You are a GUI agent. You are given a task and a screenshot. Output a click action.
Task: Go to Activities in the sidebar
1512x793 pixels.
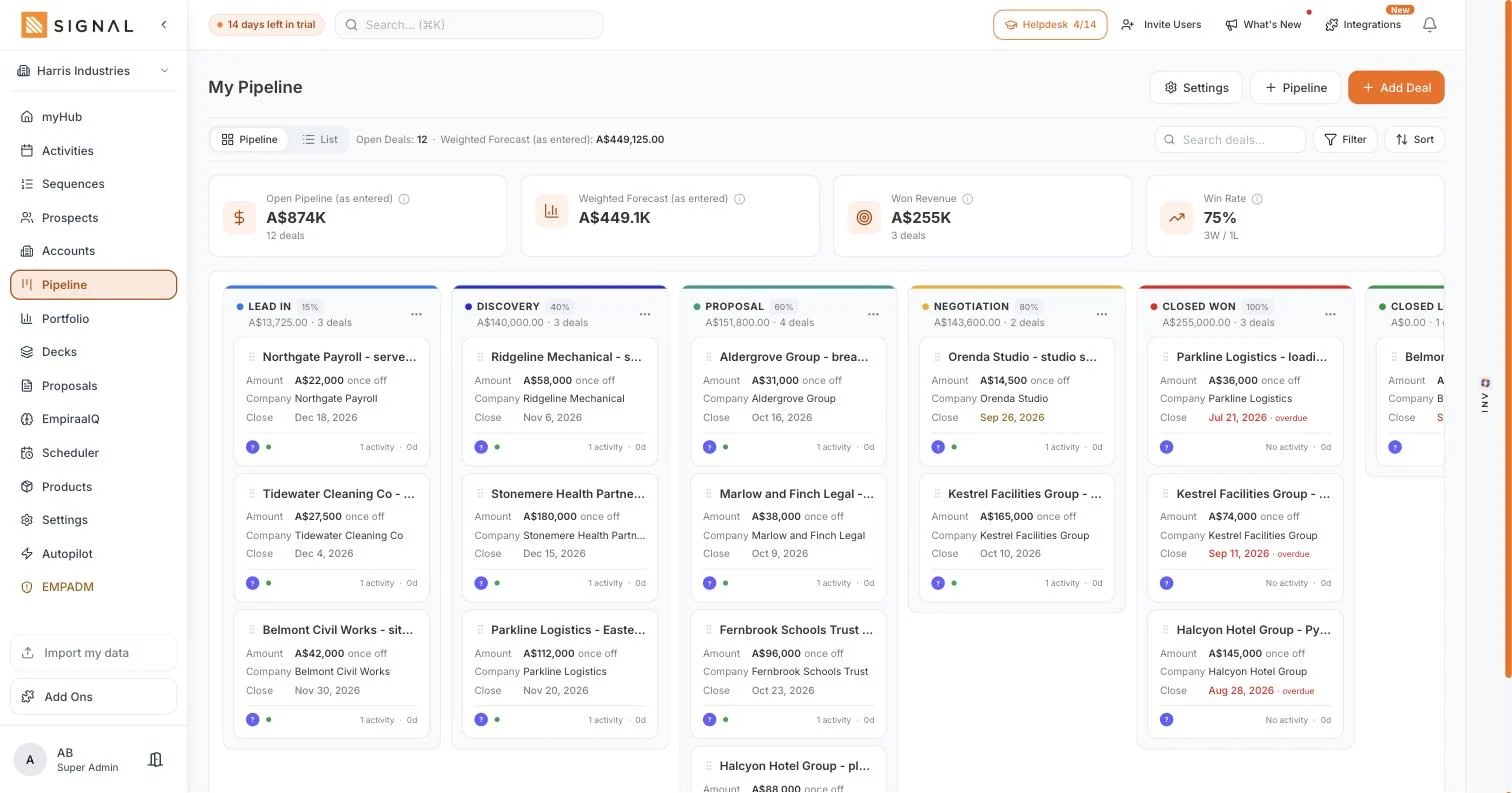point(94,151)
